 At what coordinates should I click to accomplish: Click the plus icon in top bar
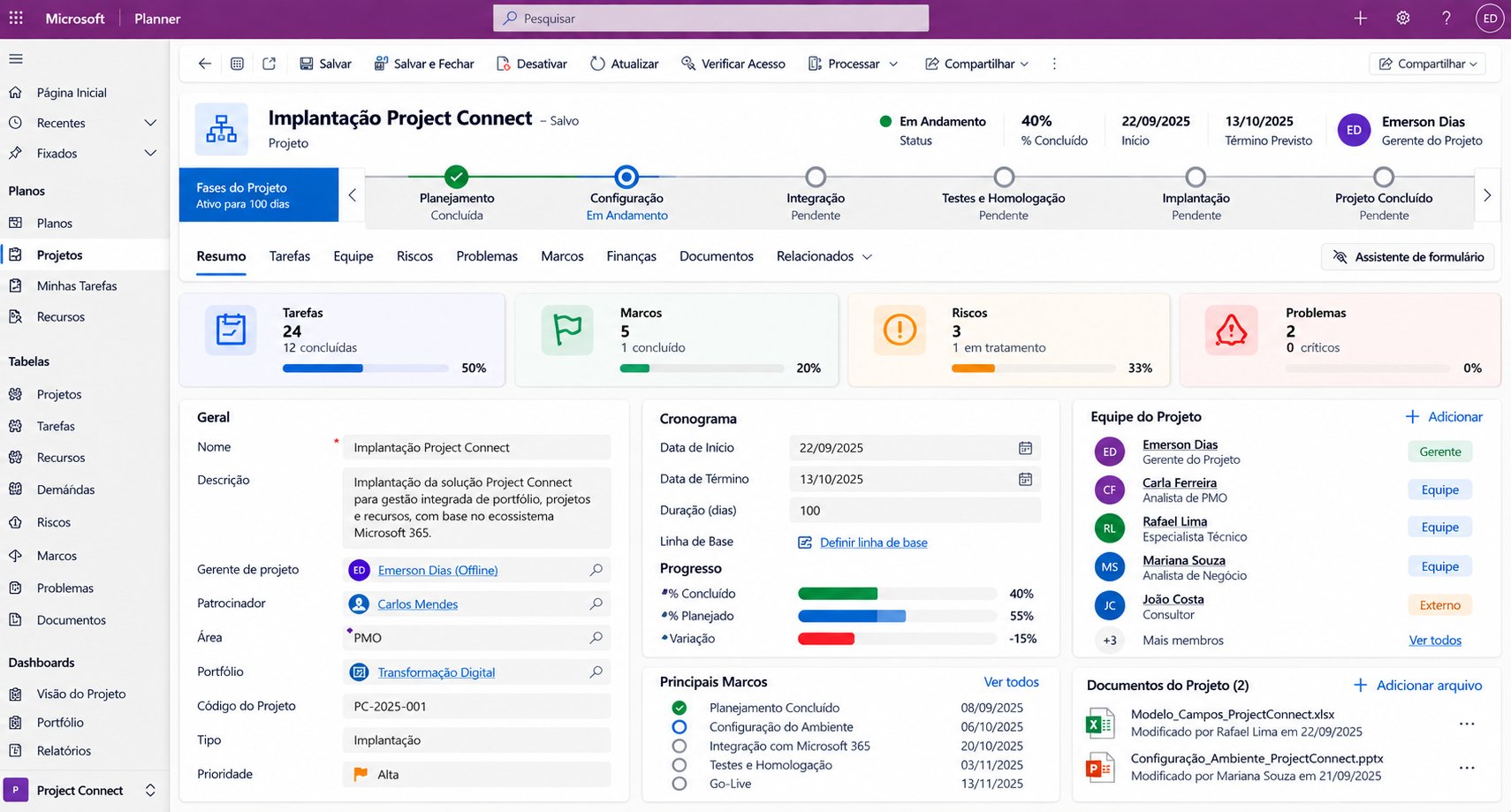pyautogui.click(x=1361, y=18)
